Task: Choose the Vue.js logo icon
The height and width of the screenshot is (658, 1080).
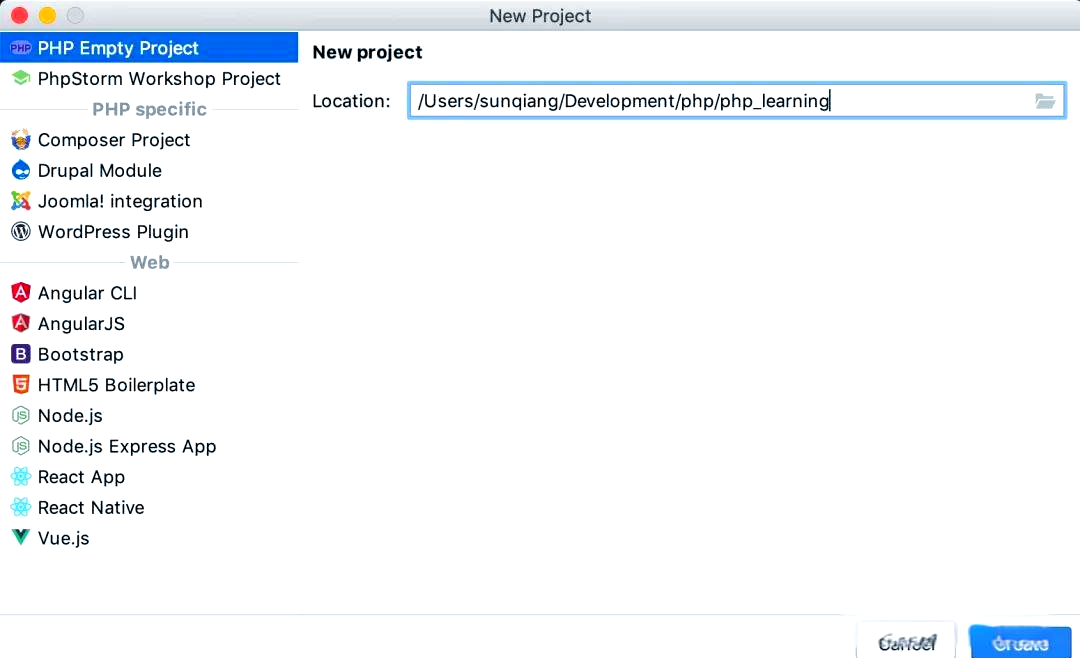Action: (21, 537)
